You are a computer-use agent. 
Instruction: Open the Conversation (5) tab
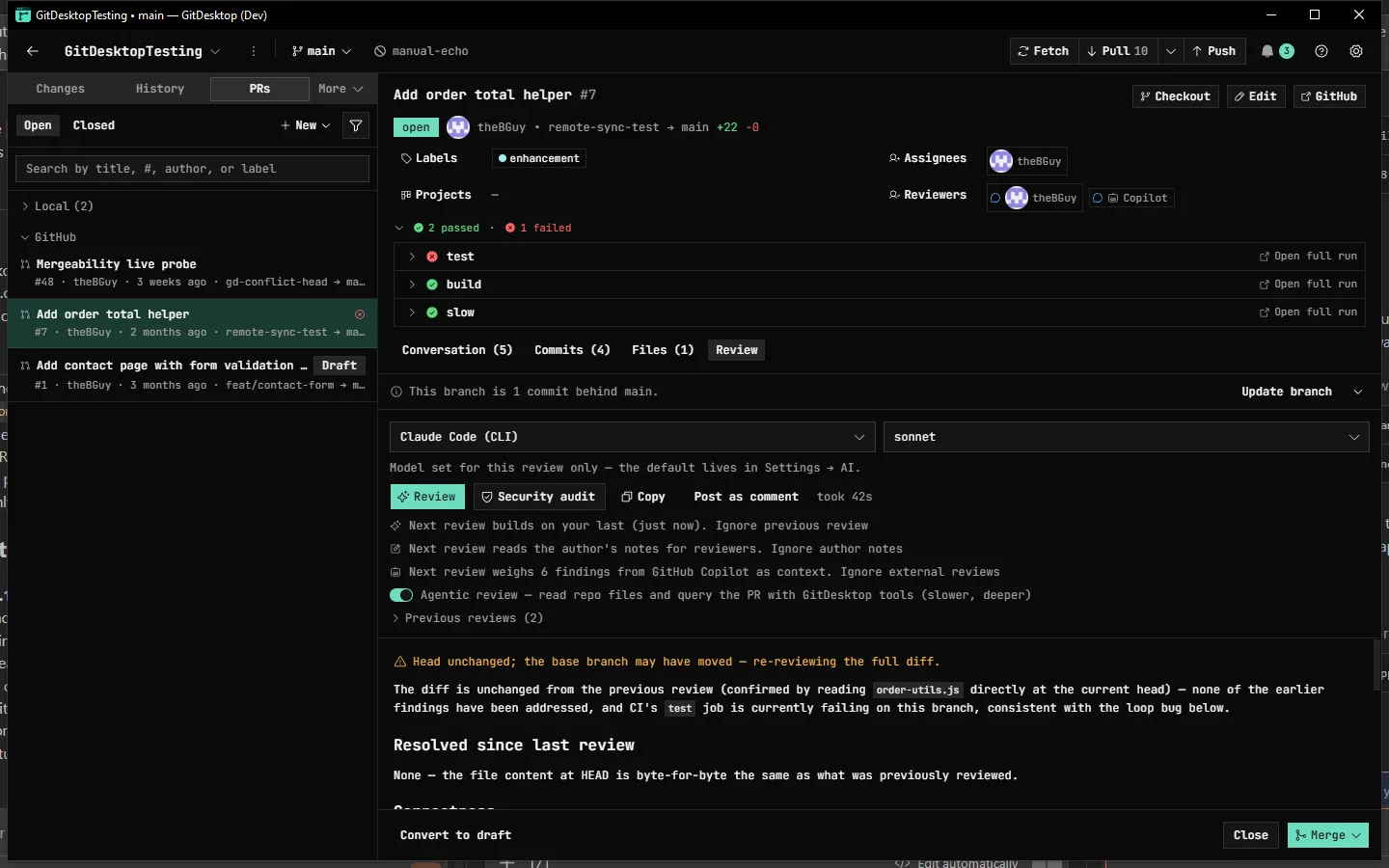[x=457, y=350]
